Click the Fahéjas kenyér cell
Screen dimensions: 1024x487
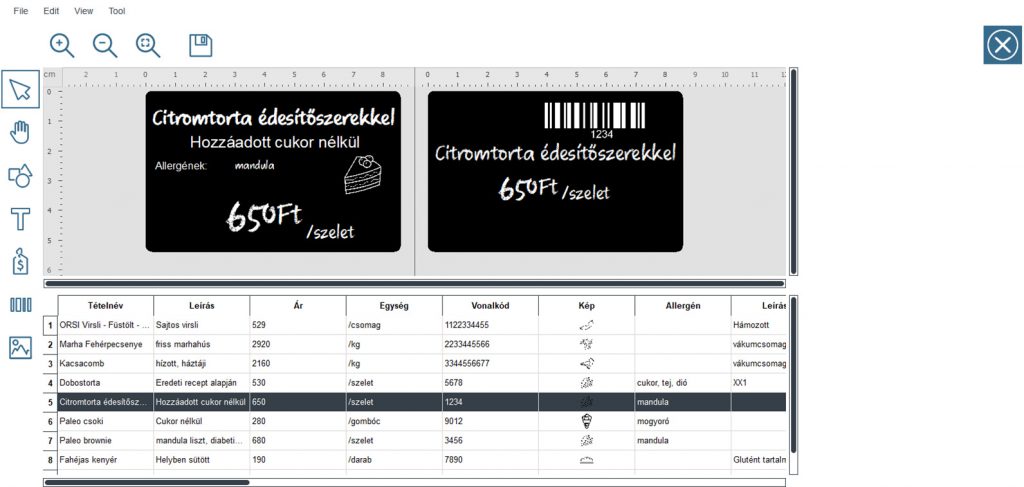coord(106,460)
